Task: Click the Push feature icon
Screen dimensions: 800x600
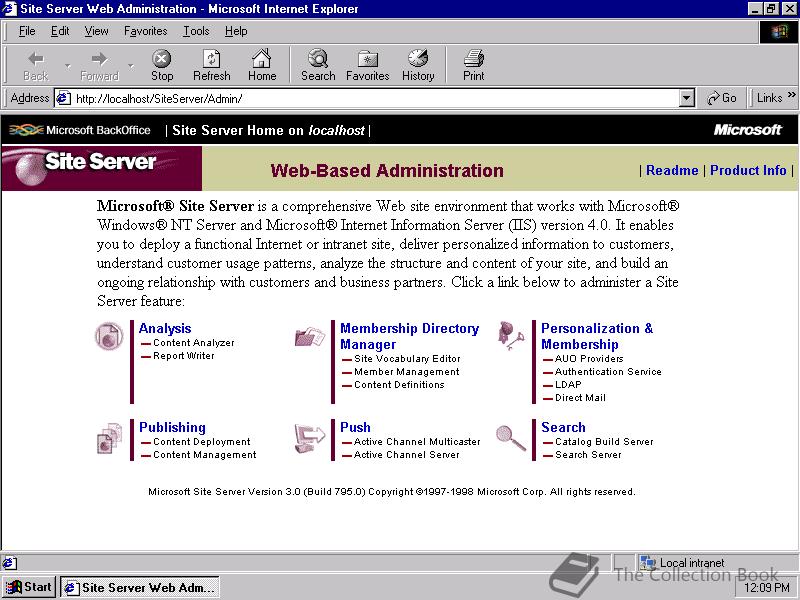Action: tap(310, 437)
